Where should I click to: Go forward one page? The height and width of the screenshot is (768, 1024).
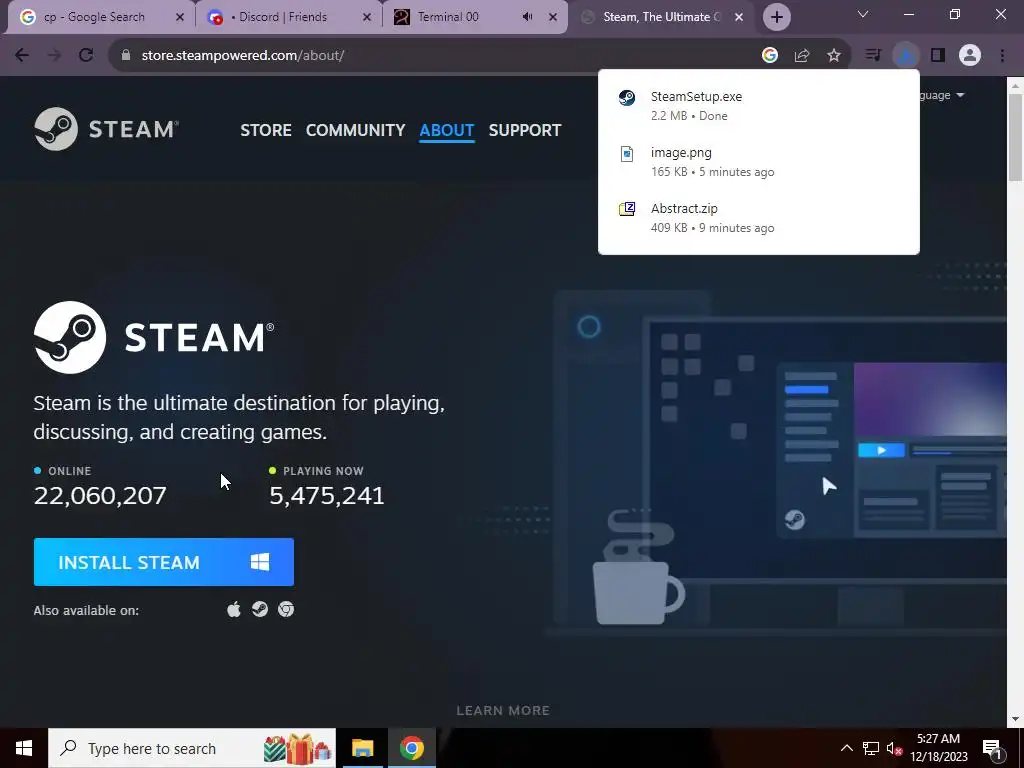pyautogui.click(x=54, y=56)
